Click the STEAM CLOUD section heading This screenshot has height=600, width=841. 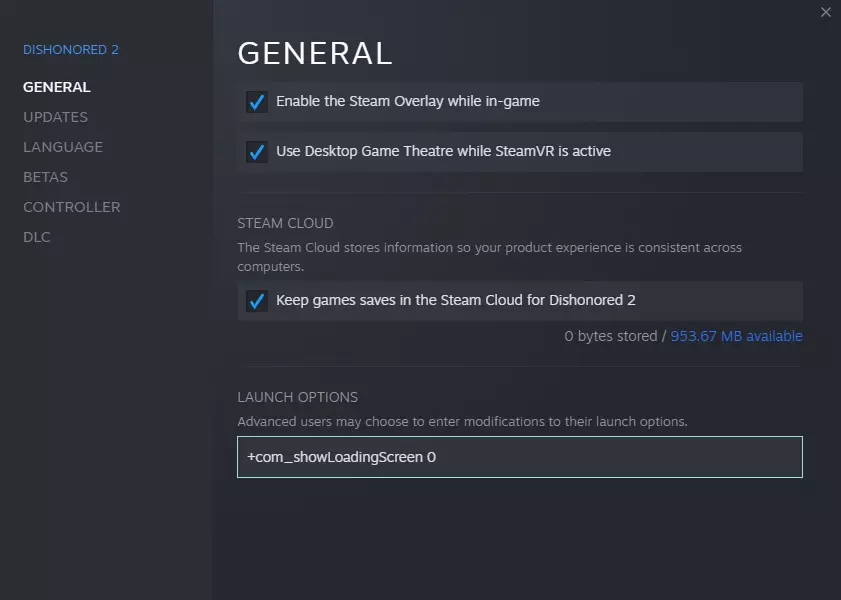285,223
